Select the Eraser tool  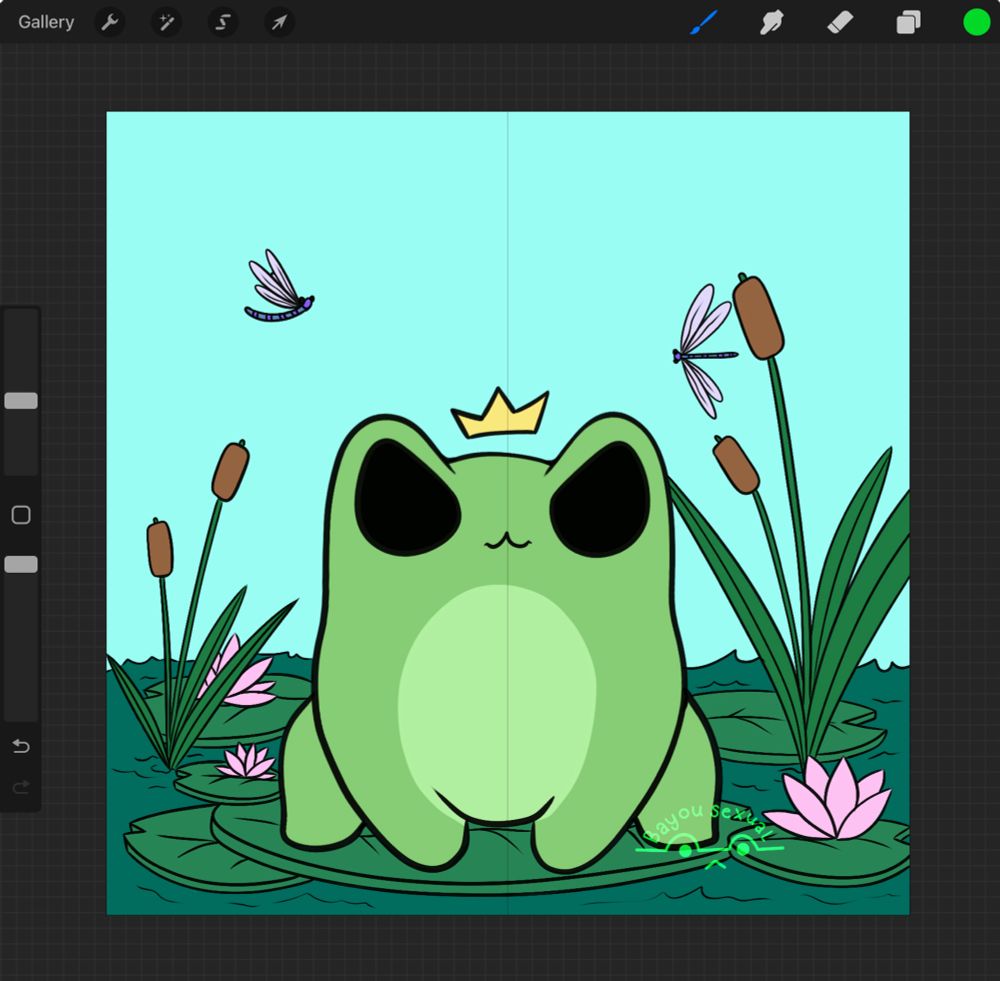840,22
